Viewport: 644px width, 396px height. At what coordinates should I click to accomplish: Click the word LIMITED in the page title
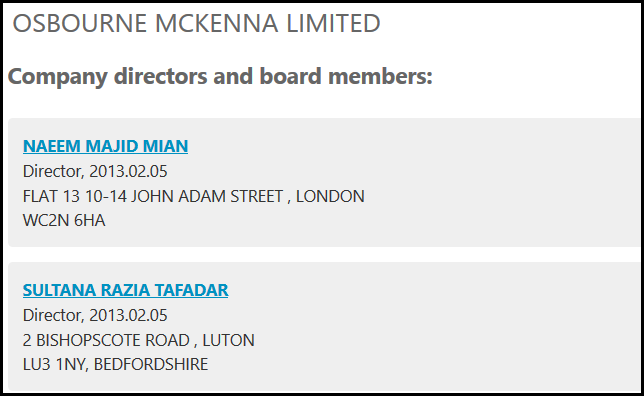[333, 23]
